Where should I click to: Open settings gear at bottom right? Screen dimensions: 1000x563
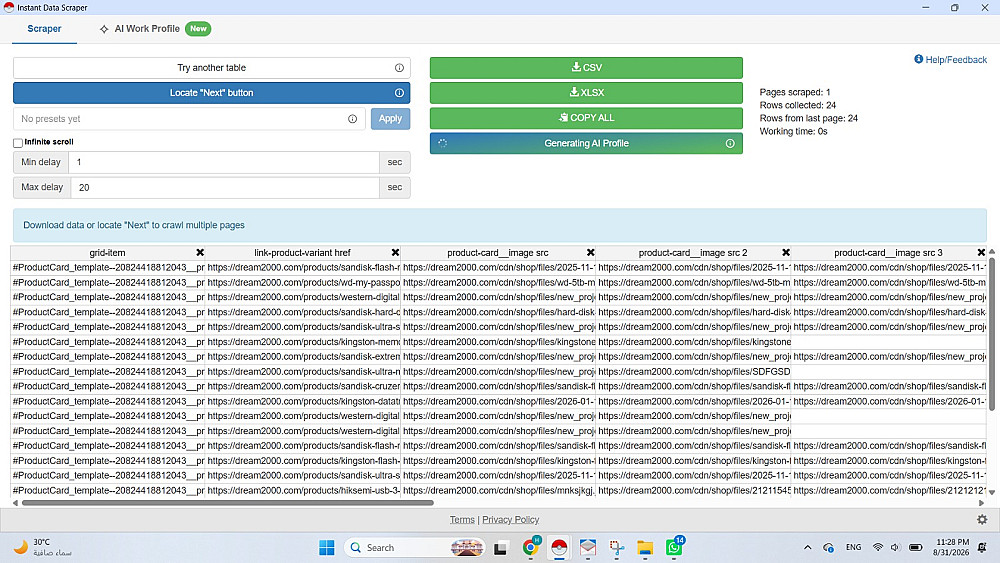tap(982, 520)
